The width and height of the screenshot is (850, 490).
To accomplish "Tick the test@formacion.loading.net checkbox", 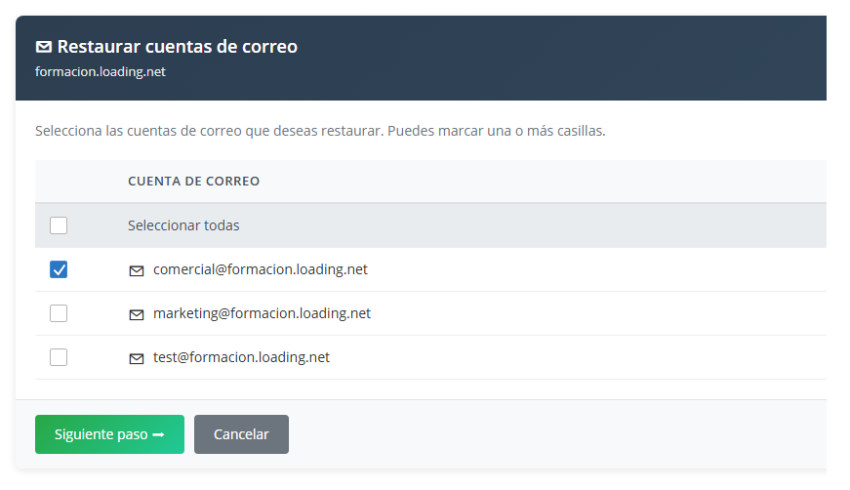I will click(59, 357).
